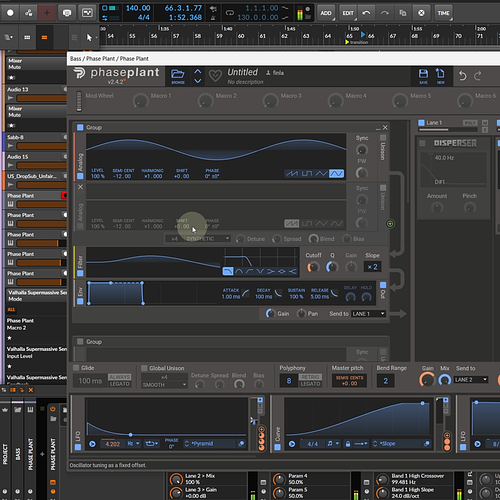
Task: Enable Unison on the top oscillator
Action: click(383, 137)
